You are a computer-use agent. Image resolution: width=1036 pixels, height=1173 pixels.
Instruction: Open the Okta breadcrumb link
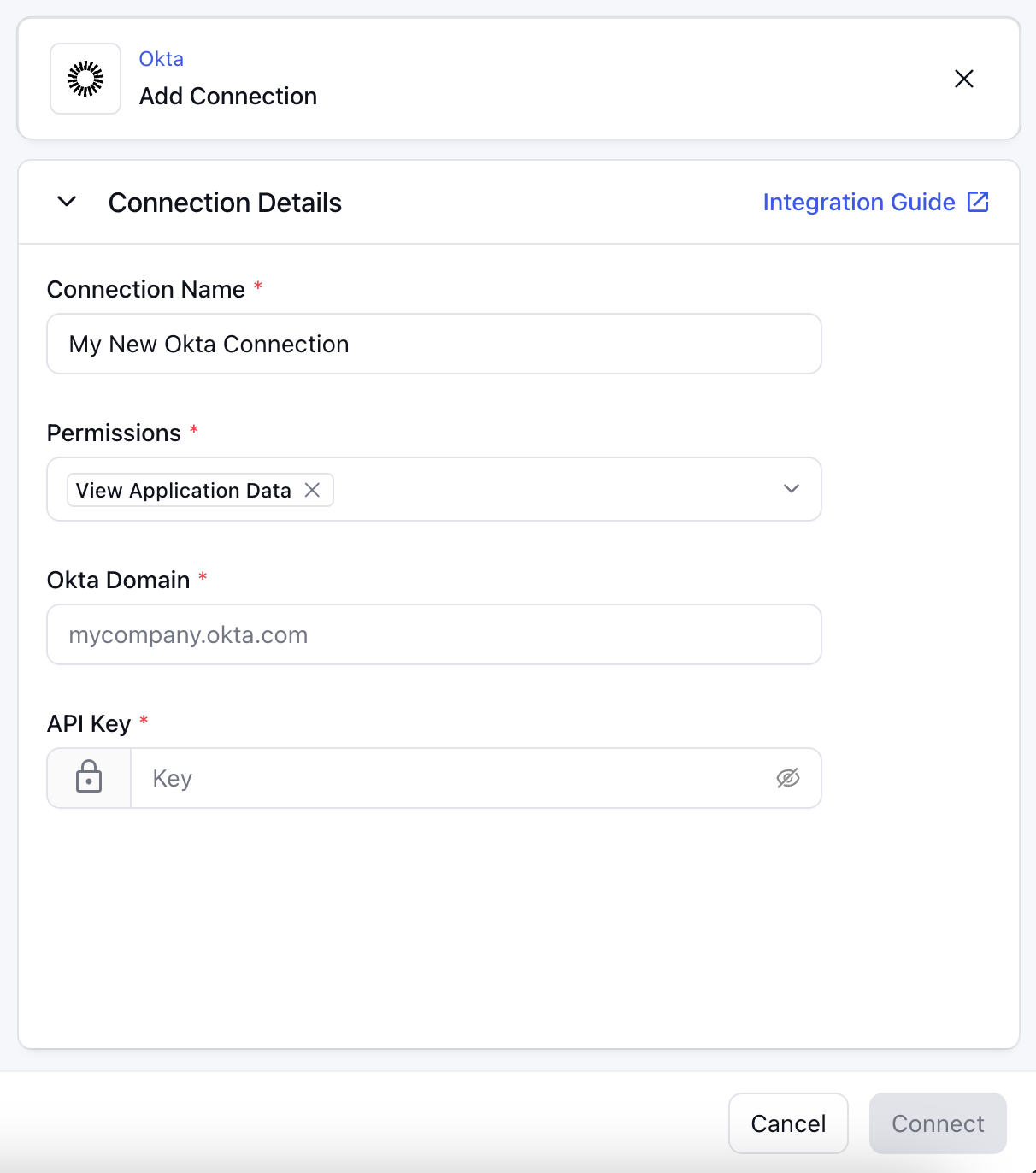[162, 59]
